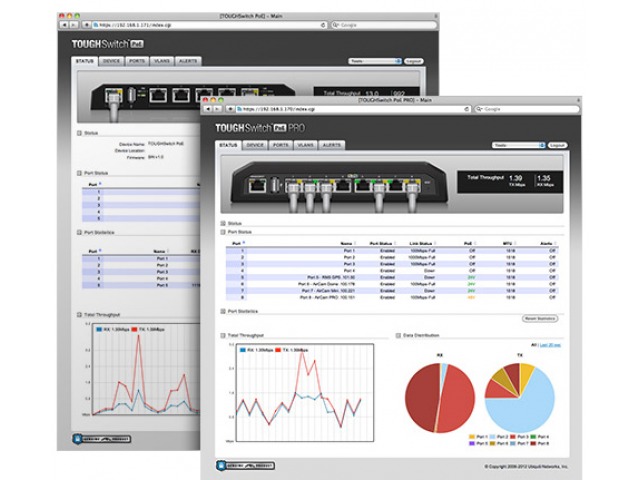Click the Port 2 light-blue legend swatch
This screenshot has width=640, height=480.
tap(492, 437)
